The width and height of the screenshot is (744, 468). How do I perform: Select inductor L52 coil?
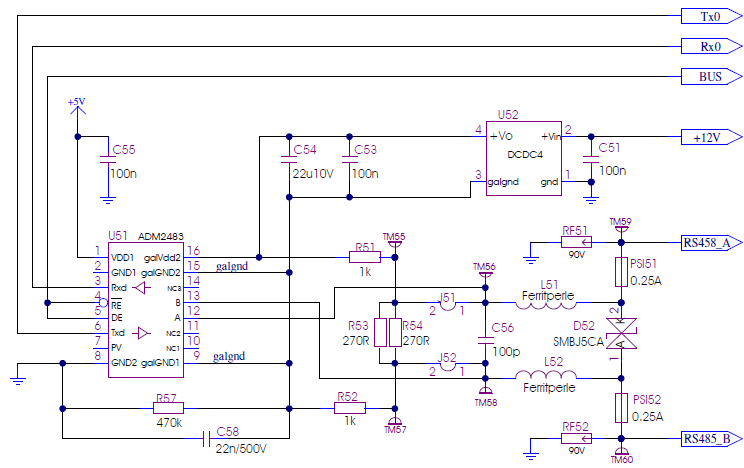(546, 374)
